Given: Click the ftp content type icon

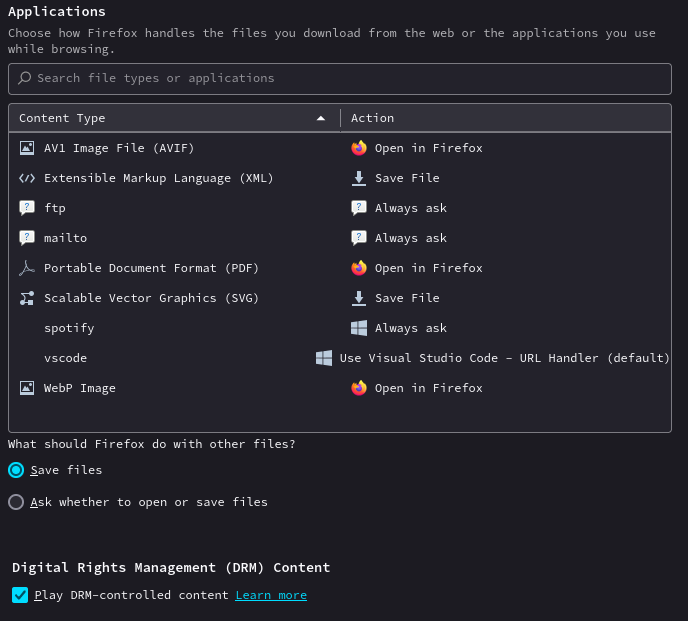Looking at the screenshot, I should pyautogui.click(x=27, y=208).
